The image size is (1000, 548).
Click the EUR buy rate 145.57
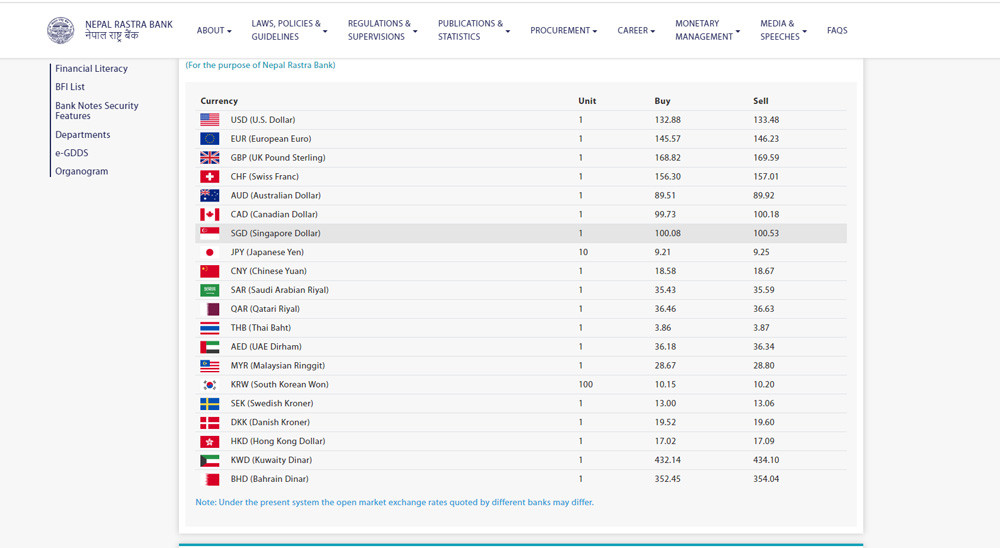pos(667,139)
